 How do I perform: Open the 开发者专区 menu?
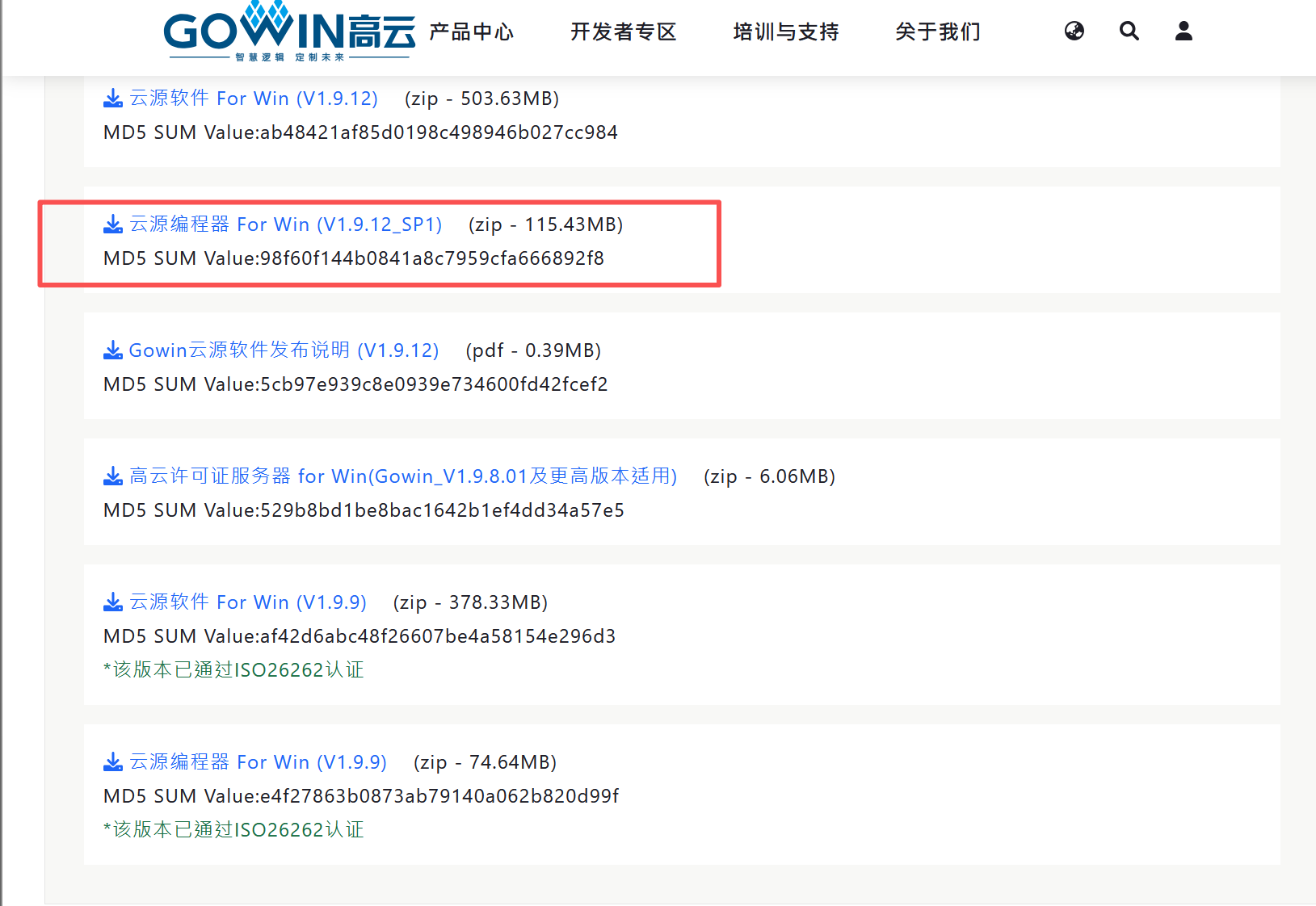(x=623, y=32)
